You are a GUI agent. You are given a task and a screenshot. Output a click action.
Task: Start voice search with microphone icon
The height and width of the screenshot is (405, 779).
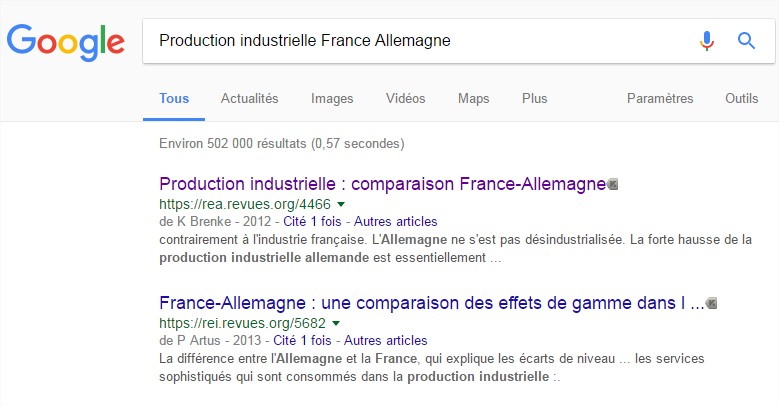(x=706, y=41)
